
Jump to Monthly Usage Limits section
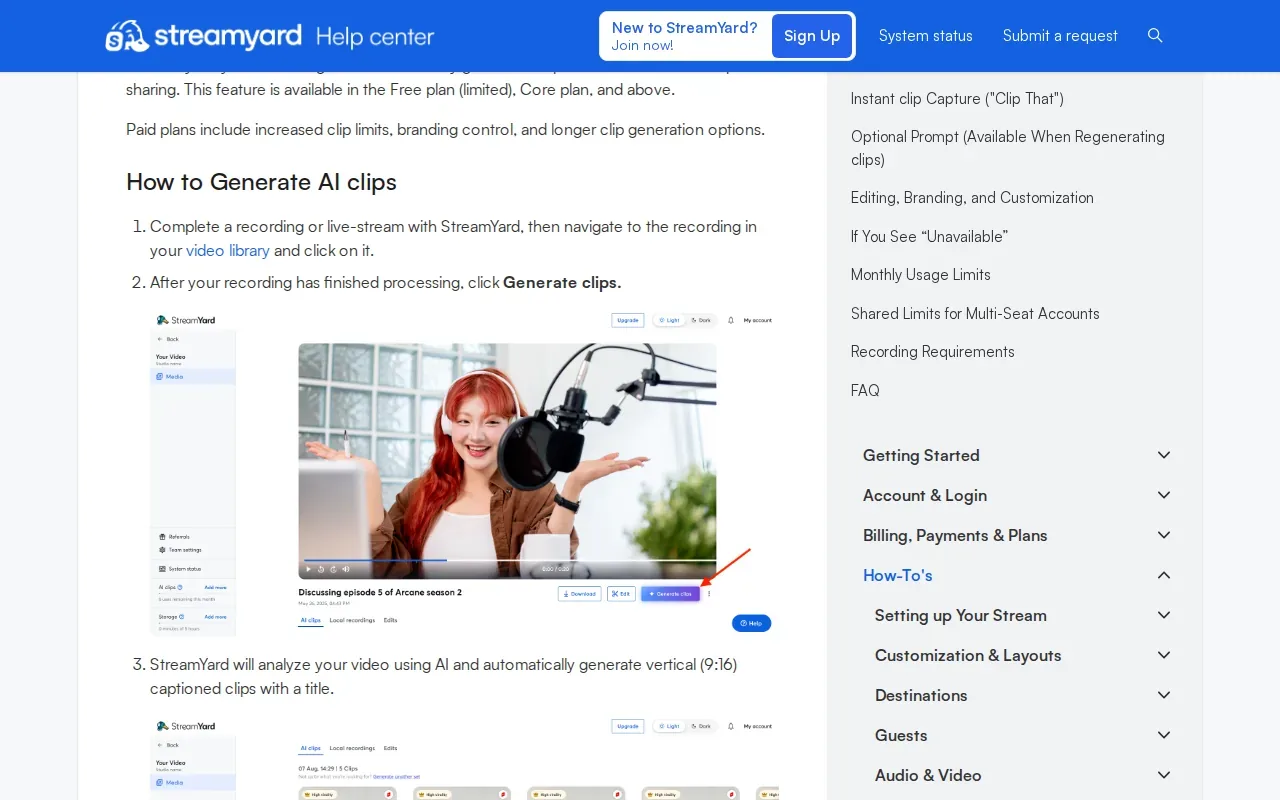921,275
